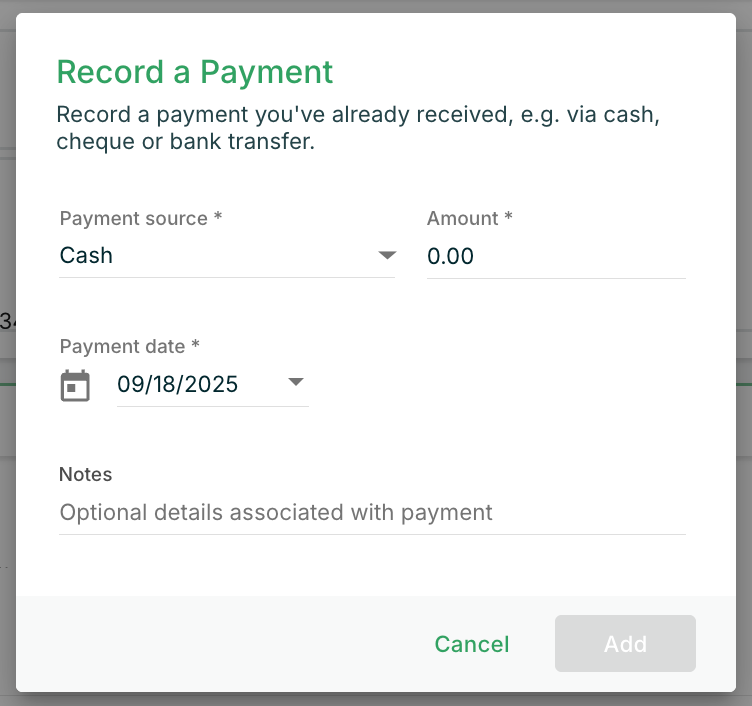
Task: Click the Amount field showing 0.00
Action: point(555,257)
